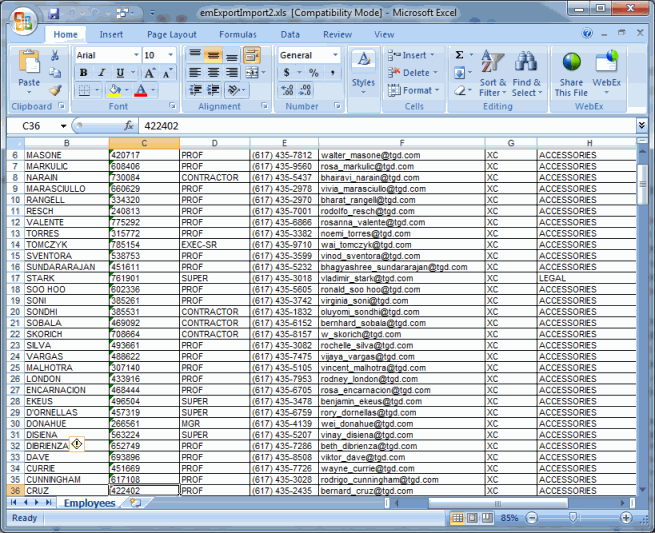Click the formula bar showing 422402

[x=386, y=126]
